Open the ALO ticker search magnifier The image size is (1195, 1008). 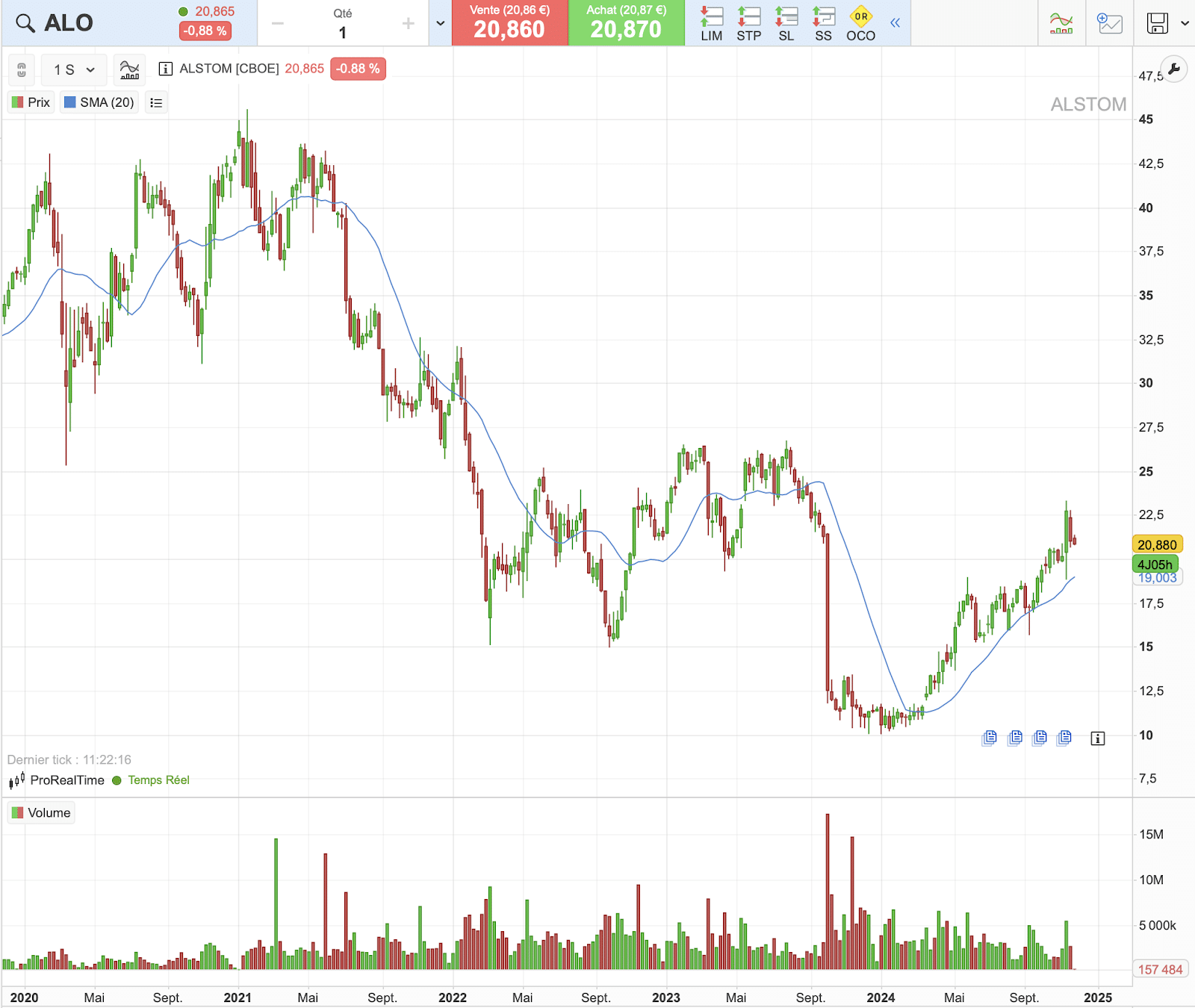[25, 23]
